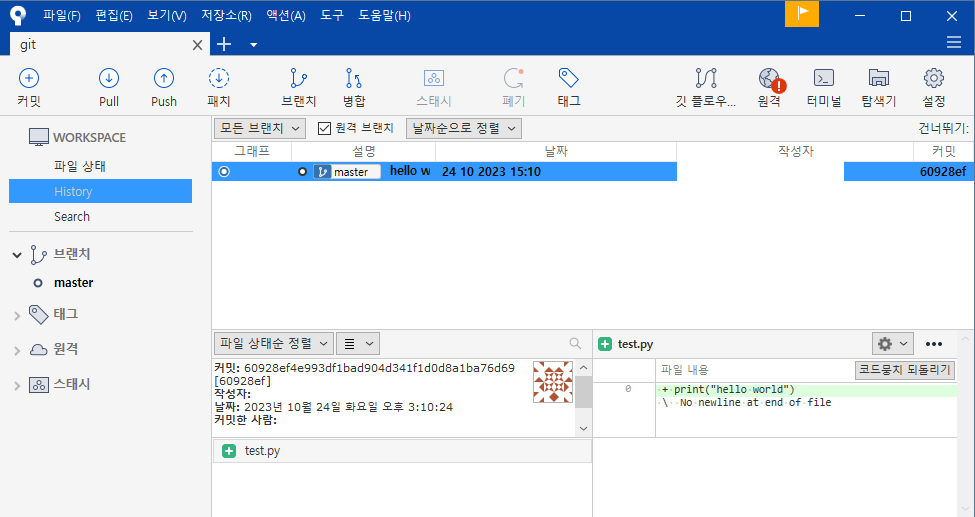The width and height of the screenshot is (975, 517).
Task: Click the commit details scrollbar down arrow
Action: point(583,428)
